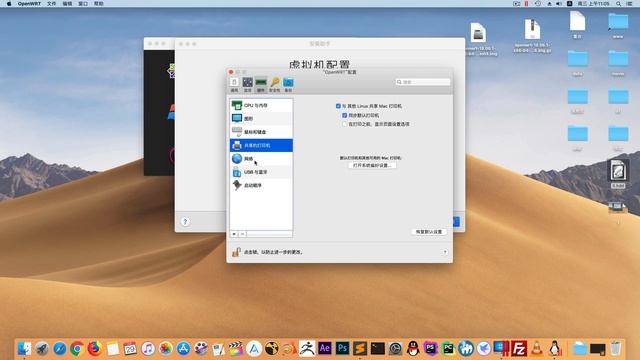Click the red Parallels menu bar icon
640x360 pixels.
click(x=526, y=4)
